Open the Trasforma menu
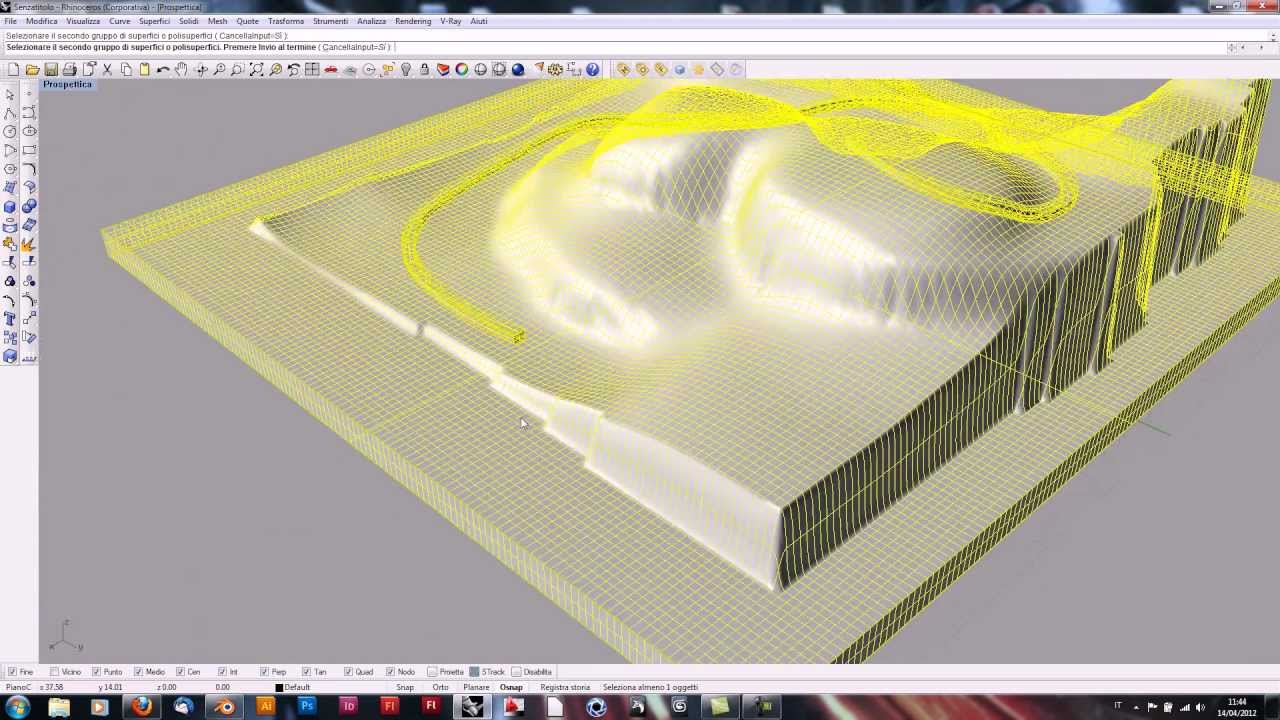1280x720 pixels. click(286, 21)
